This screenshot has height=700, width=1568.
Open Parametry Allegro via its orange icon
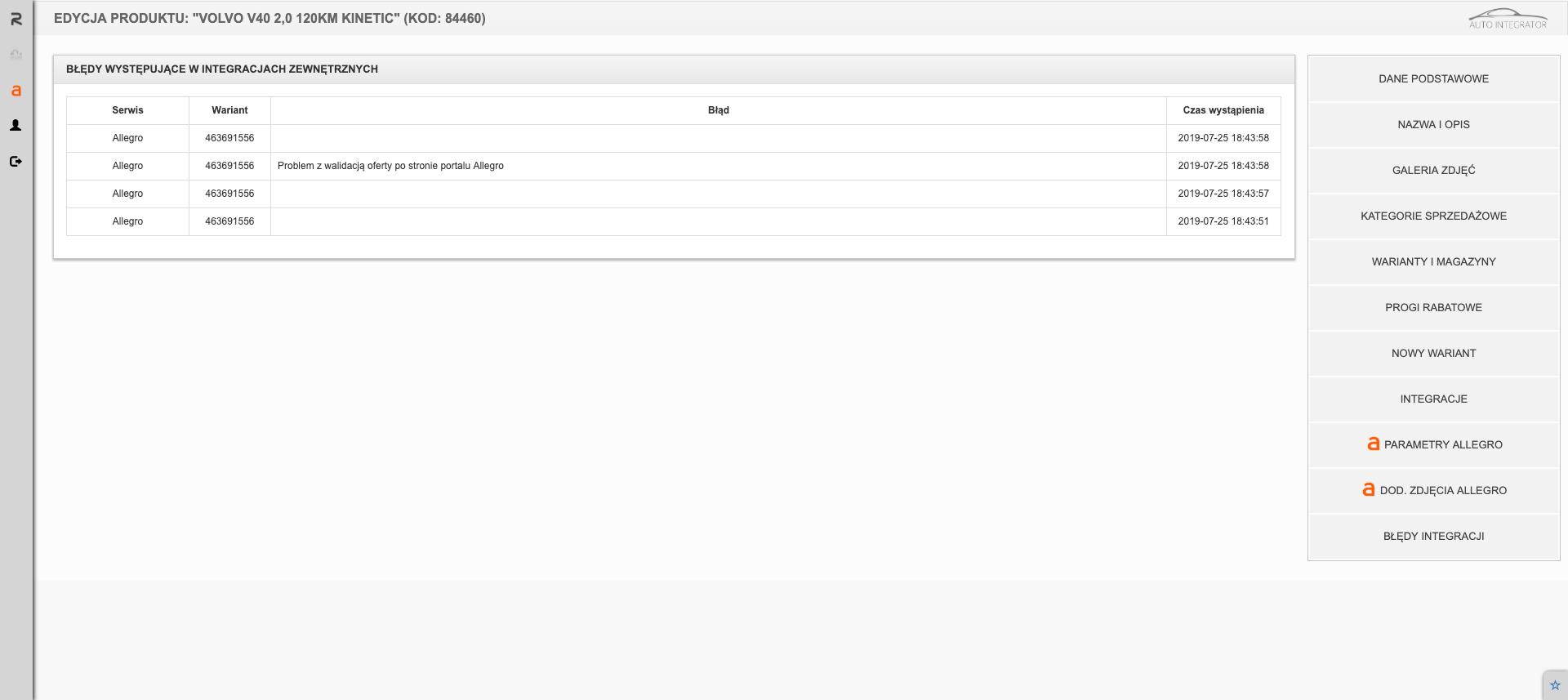pos(1373,444)
